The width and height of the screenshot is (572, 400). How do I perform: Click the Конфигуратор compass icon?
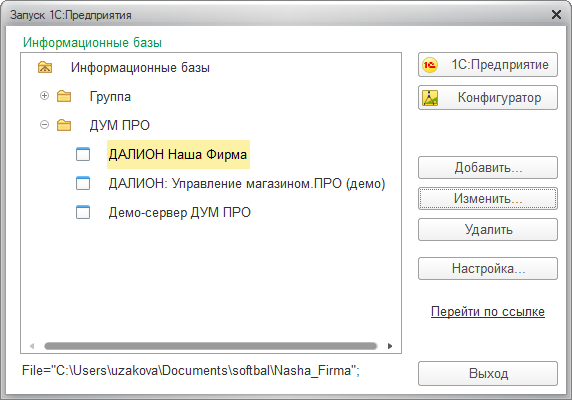point(430,98)
